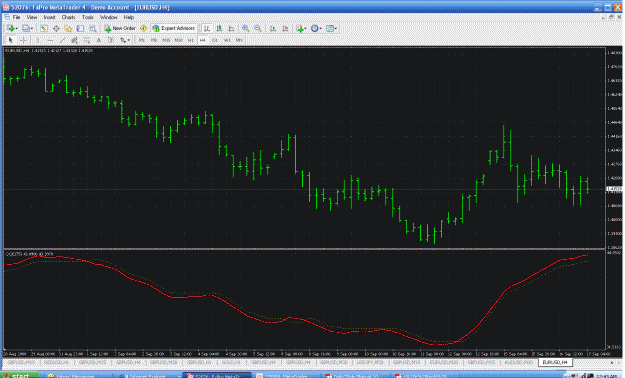The width and height of the screenshot is (625, 378).
Task: Click the Templates icon
Action: pyautogui.click(x=329, y=28)
